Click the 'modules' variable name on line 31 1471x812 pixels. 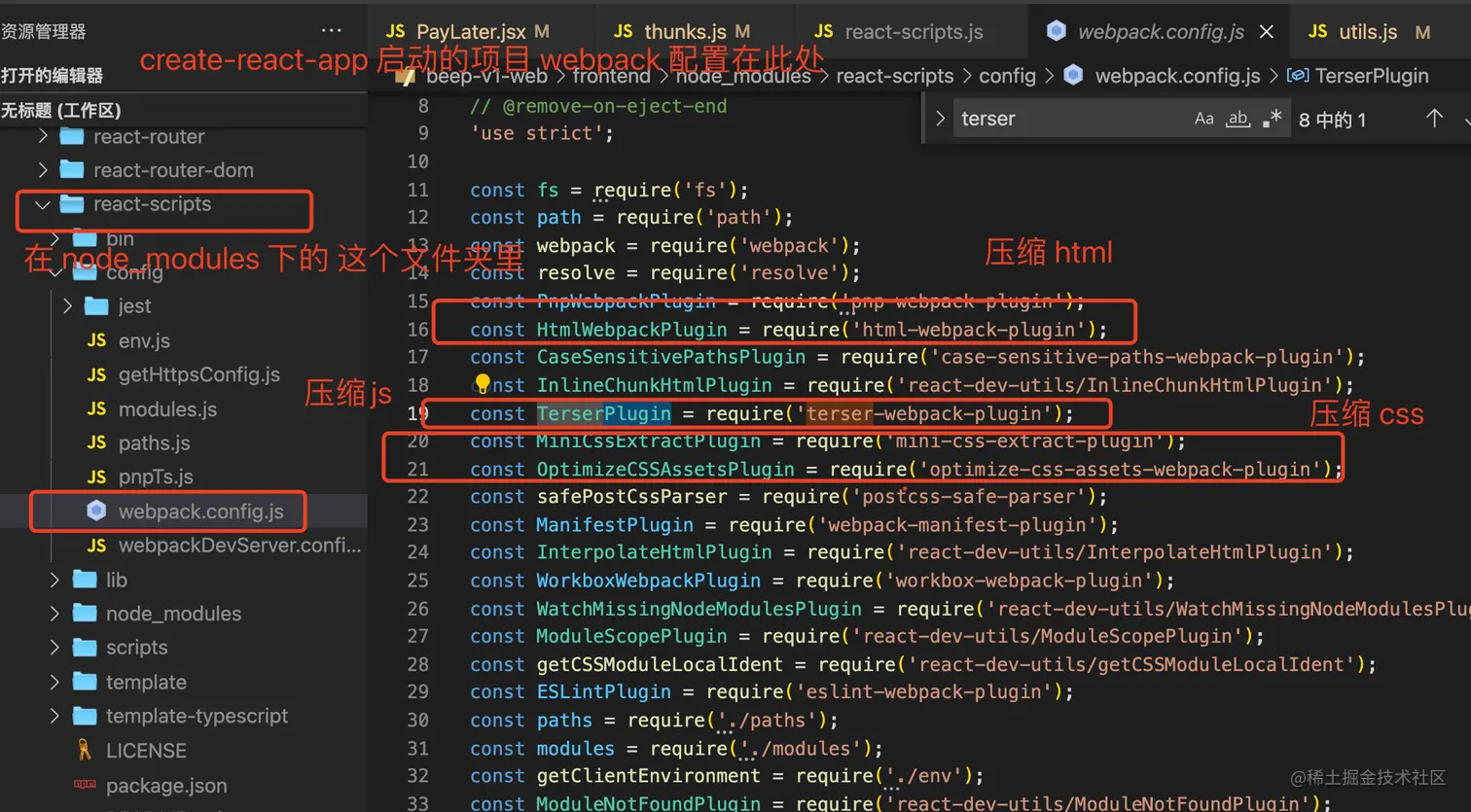click(576, 749)
